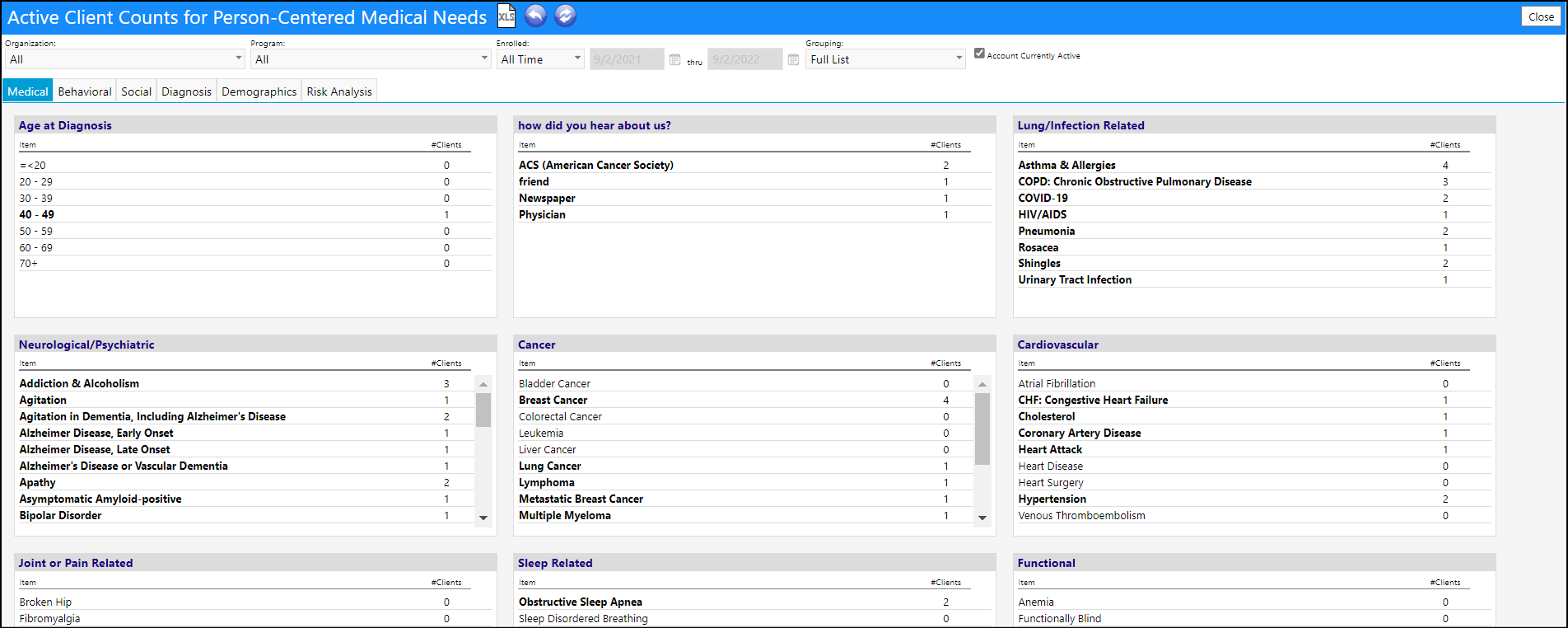Screen dimensions: 1568x628
Task: Click the Leukemia row
Action: [x=744, y=433]
